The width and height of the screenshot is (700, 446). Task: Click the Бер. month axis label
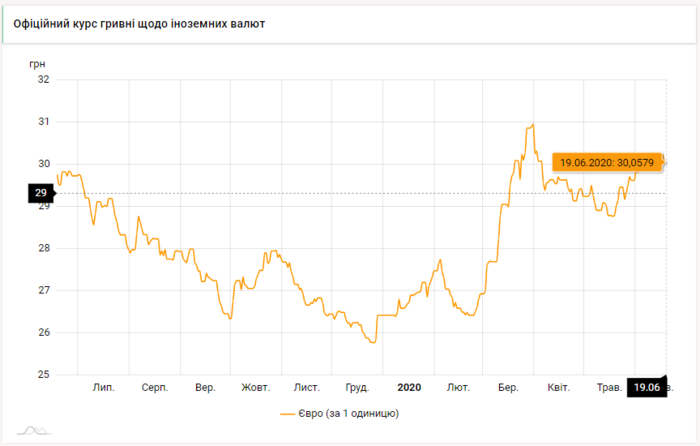(x=508, y=386)
